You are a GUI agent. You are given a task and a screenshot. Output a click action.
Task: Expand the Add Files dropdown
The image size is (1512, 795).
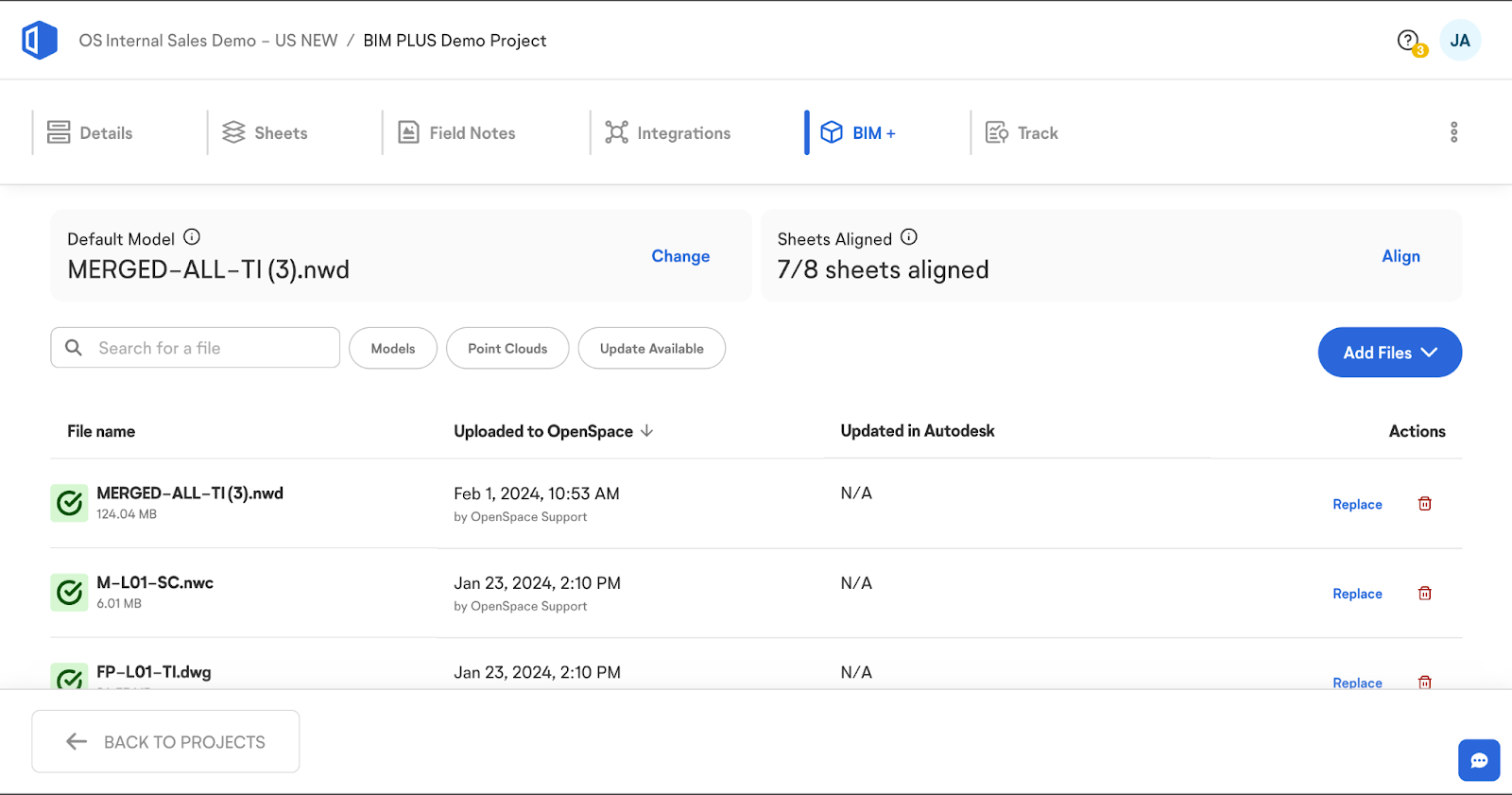(1389, 353)
